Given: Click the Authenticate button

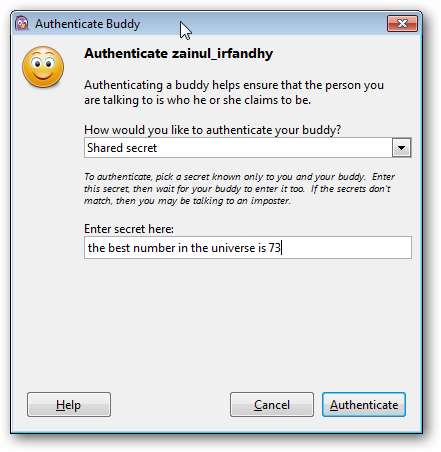Looking at the screenshot, I should (364, 405).
